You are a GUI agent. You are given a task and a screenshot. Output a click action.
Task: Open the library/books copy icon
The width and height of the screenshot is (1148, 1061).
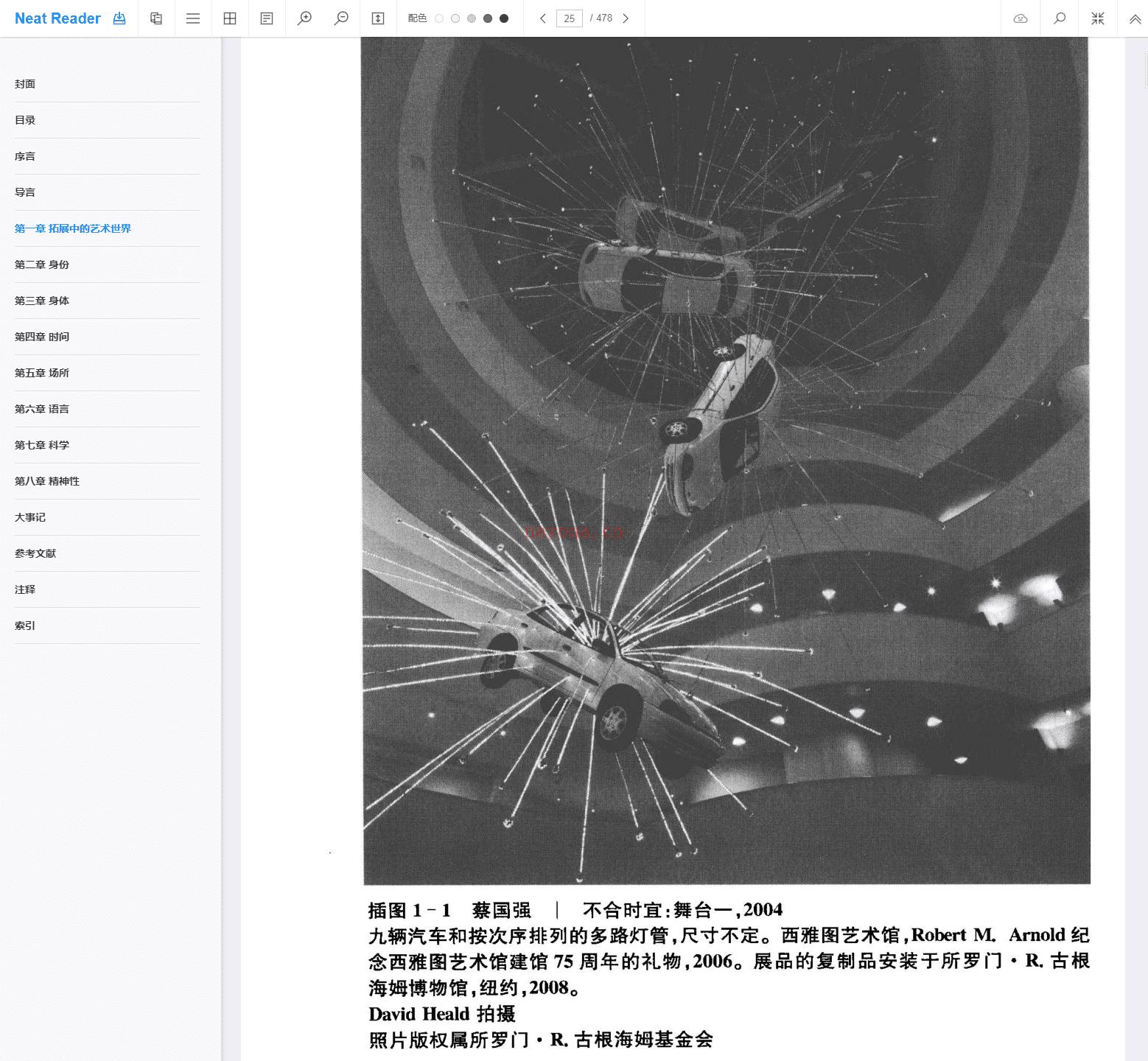click(x=156, y=18)
